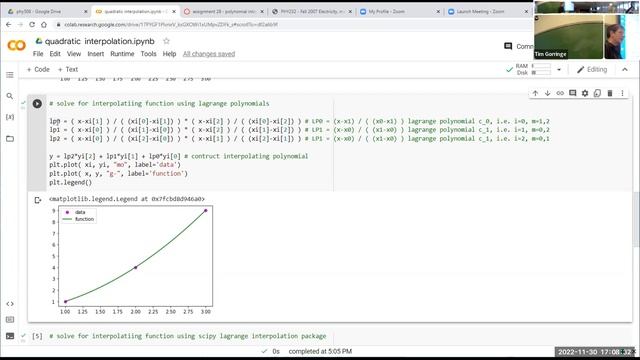This screenshot has width=640, height=360.
Task: Click the interpolation plot output image
Action: tap(131, 260)
